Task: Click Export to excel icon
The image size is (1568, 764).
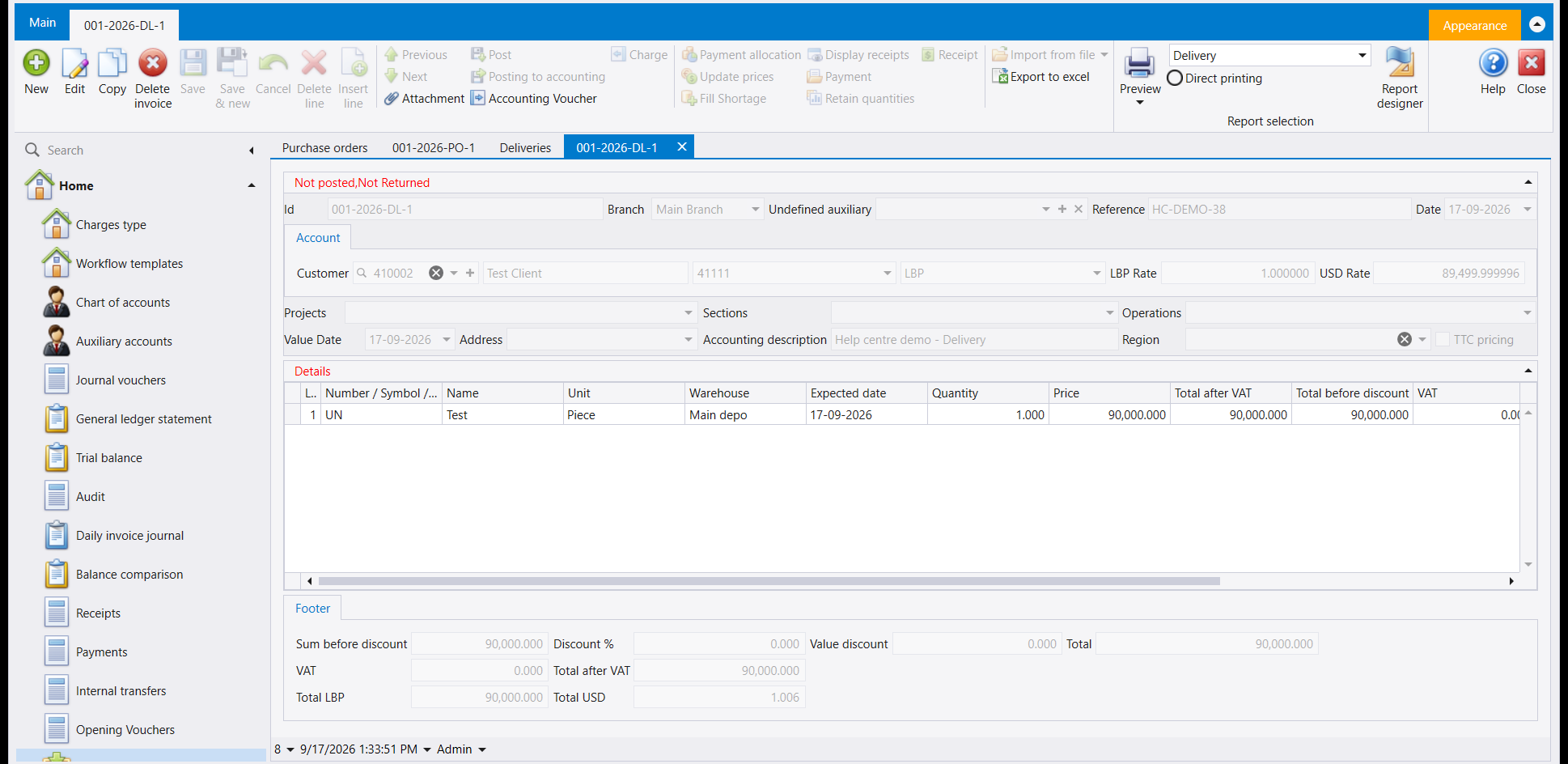Action: click(1041, 77)
